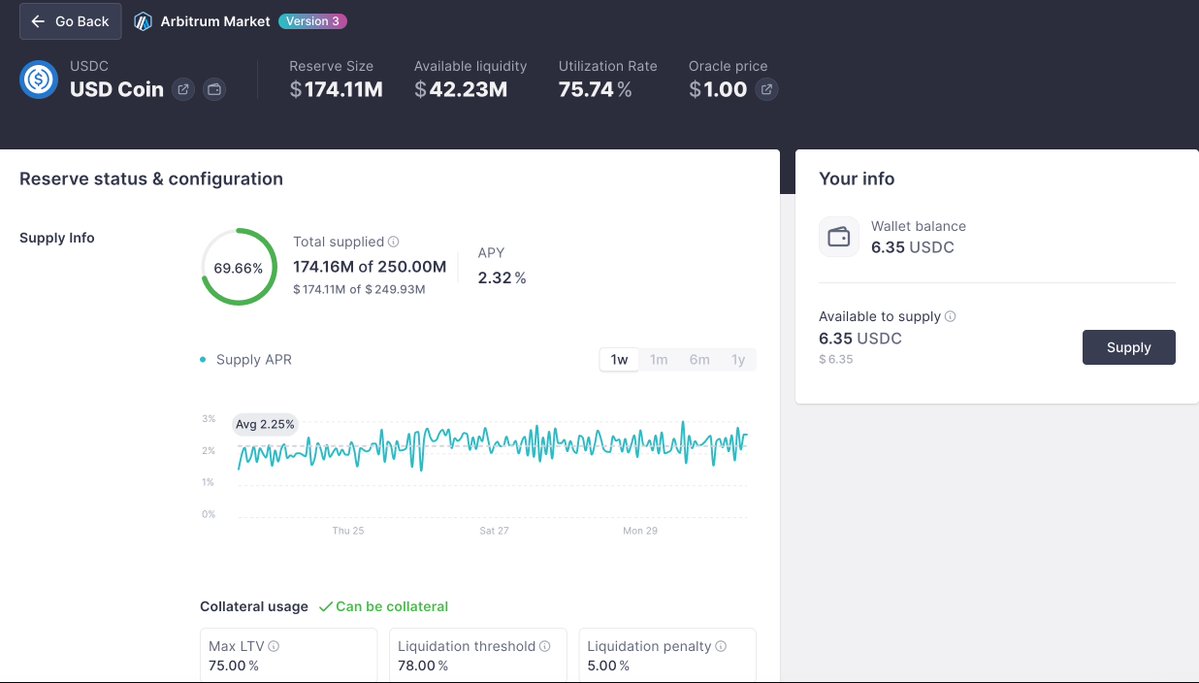
Task: Click the Supply APR line chart
Action: [492, 446]
